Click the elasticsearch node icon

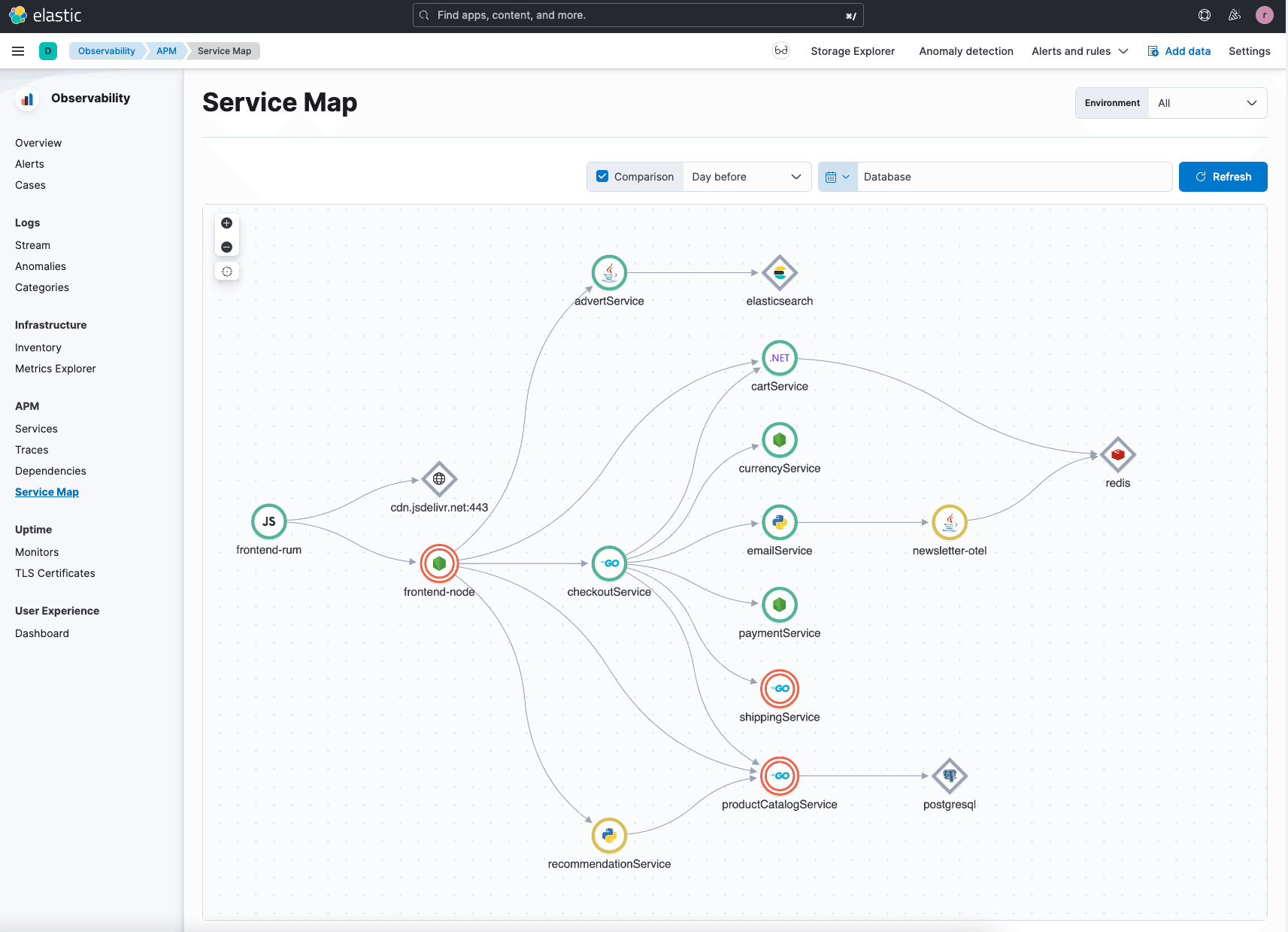779,273
